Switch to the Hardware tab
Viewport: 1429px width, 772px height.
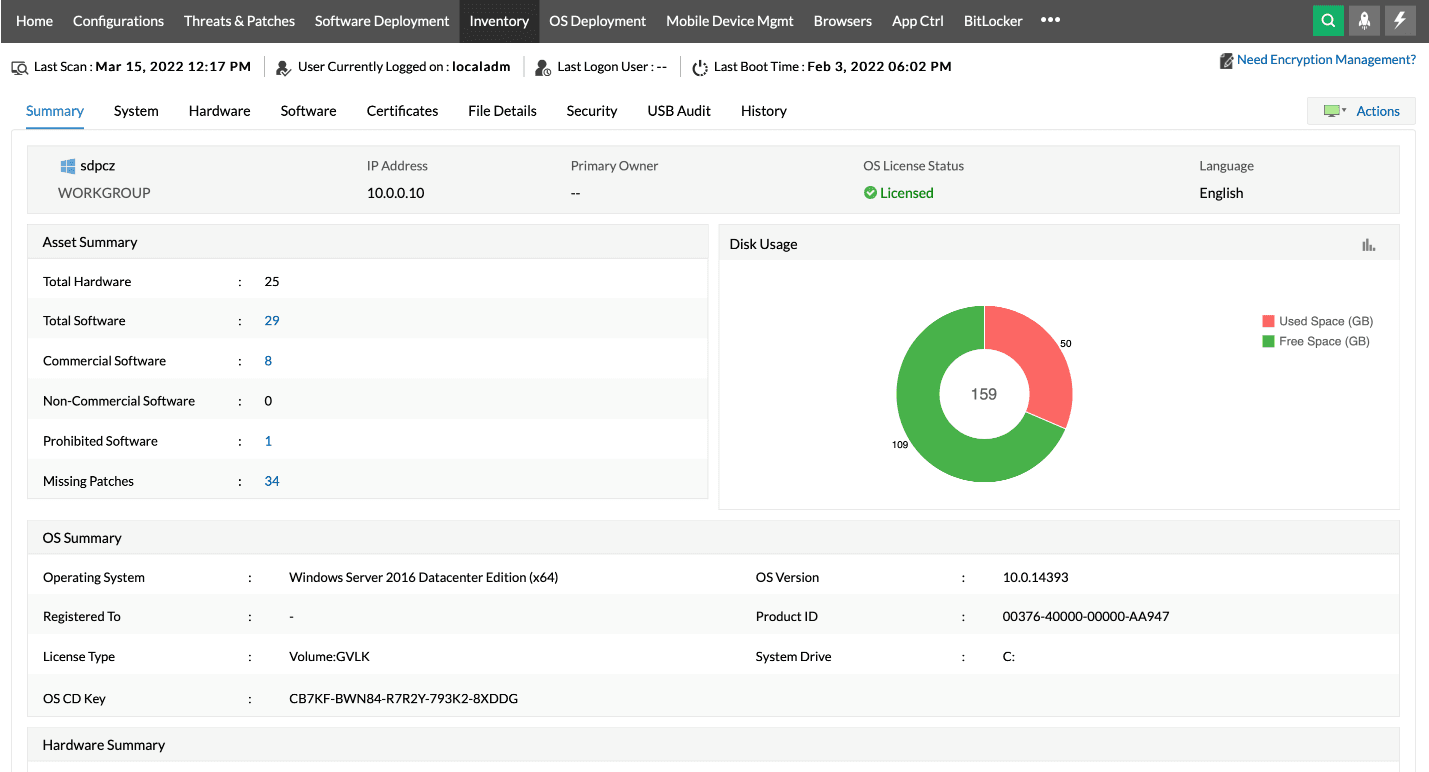[x=220, y=111]
